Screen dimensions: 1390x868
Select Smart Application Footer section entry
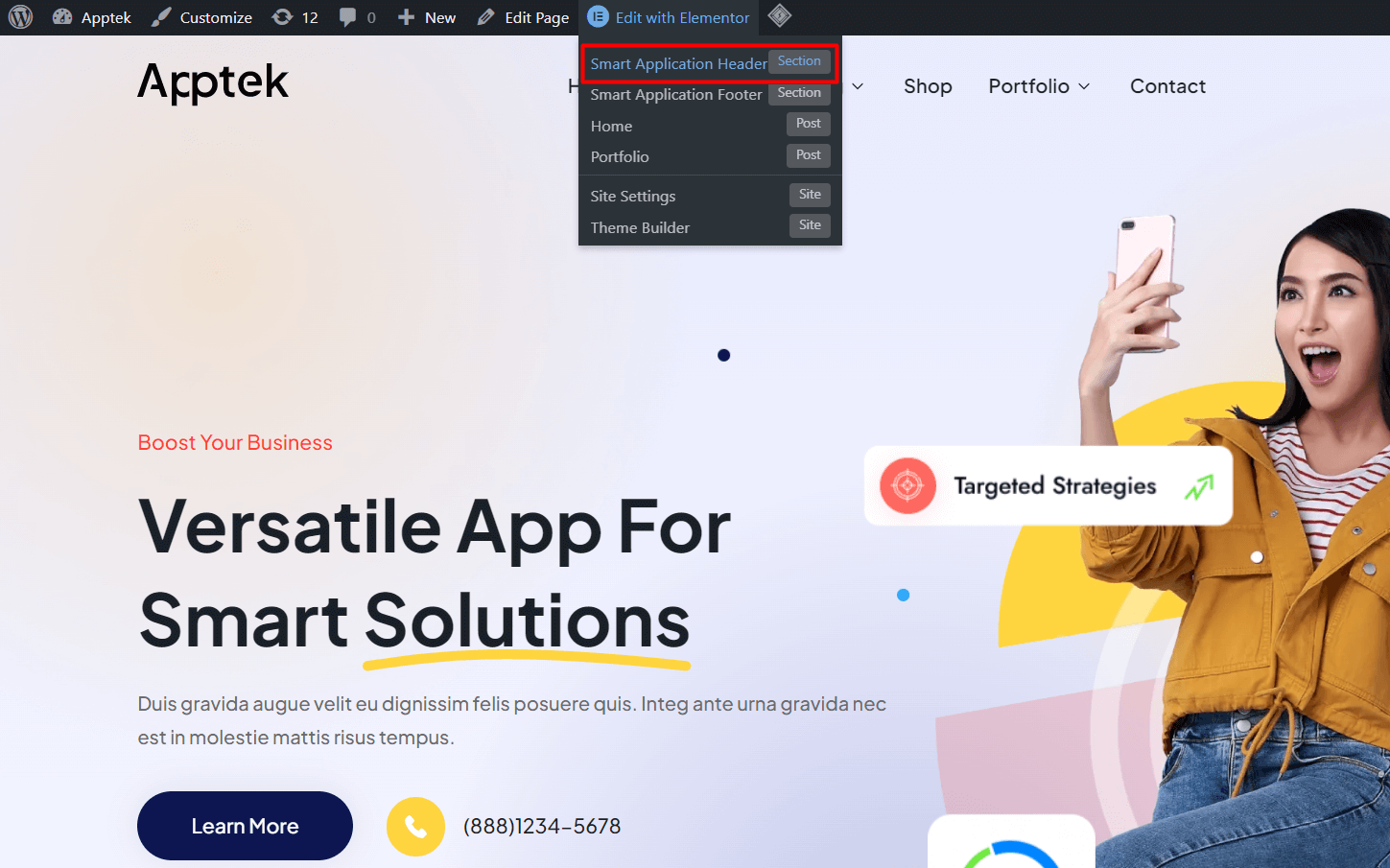coord(710,94)
